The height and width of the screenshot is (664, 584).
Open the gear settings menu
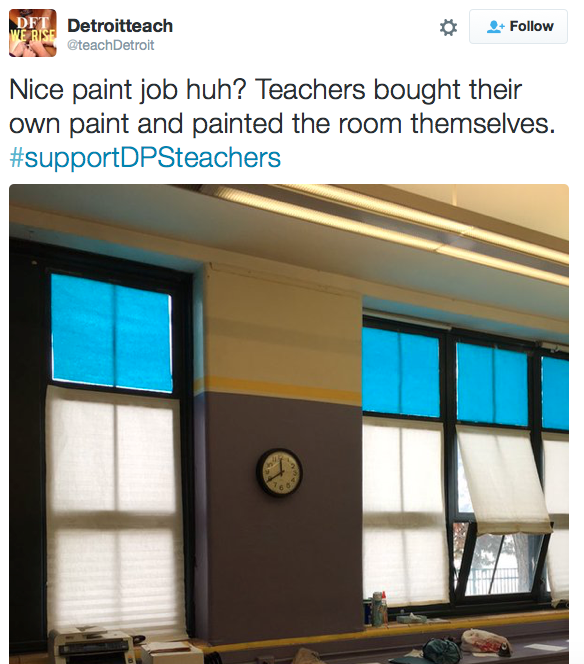click(x=448, y=28)
